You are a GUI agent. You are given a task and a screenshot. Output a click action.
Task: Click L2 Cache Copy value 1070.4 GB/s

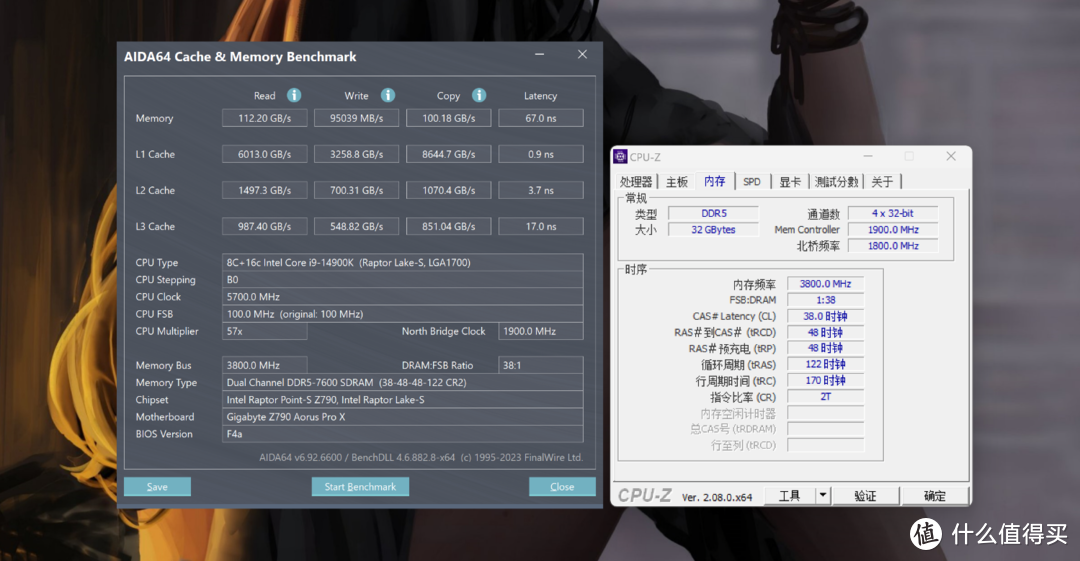(x=448, y=190)
